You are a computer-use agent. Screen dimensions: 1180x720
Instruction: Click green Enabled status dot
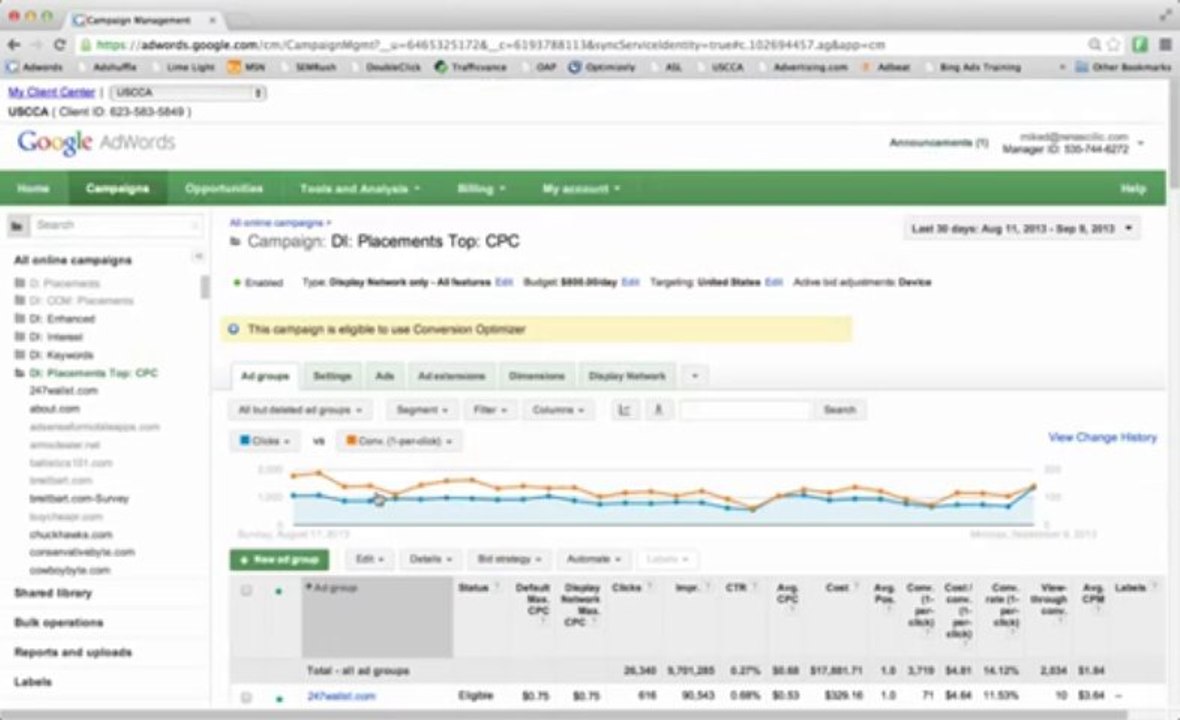(x=237, y=283)
